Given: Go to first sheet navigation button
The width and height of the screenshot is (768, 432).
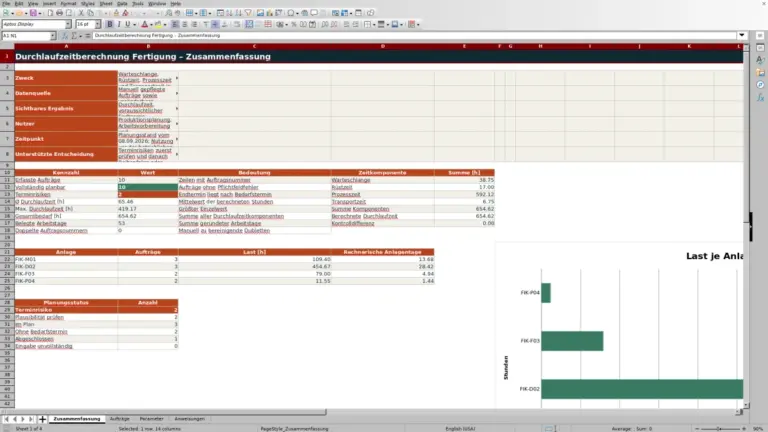Looking at the screenshot, I should (x=6, y=419).
